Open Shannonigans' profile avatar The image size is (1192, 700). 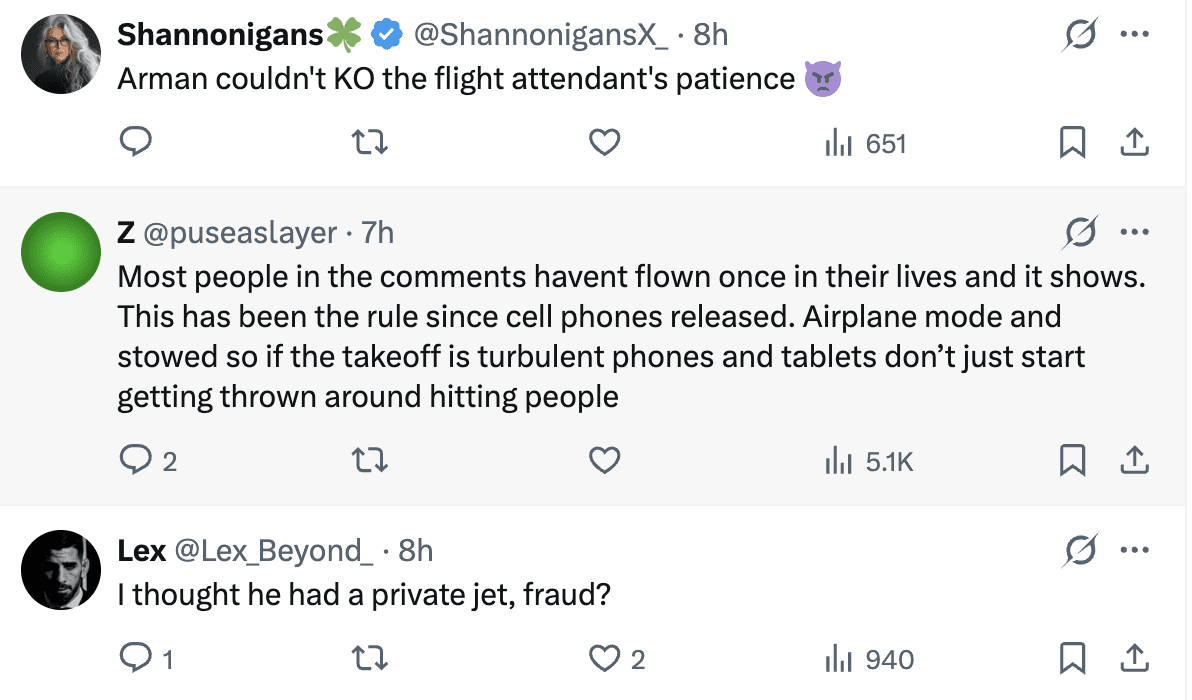[x=61, y=54]
